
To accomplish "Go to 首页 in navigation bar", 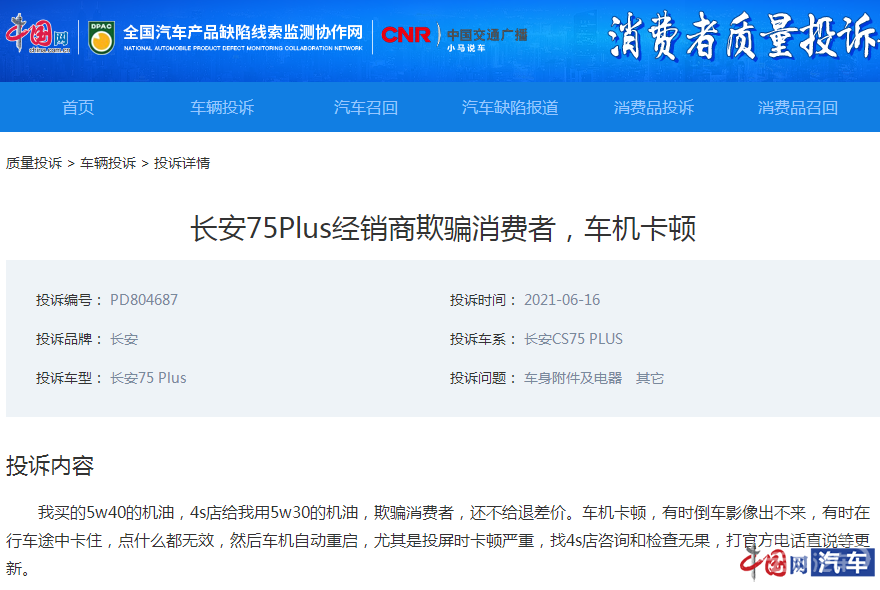I will point(78,107).
